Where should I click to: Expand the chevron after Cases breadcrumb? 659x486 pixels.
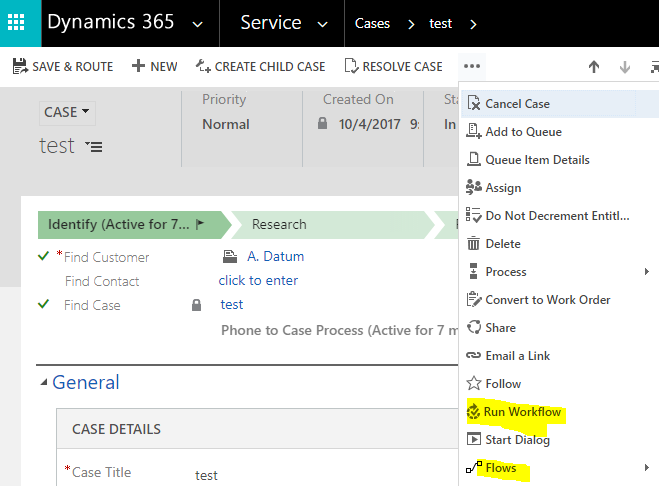point(411,24)
